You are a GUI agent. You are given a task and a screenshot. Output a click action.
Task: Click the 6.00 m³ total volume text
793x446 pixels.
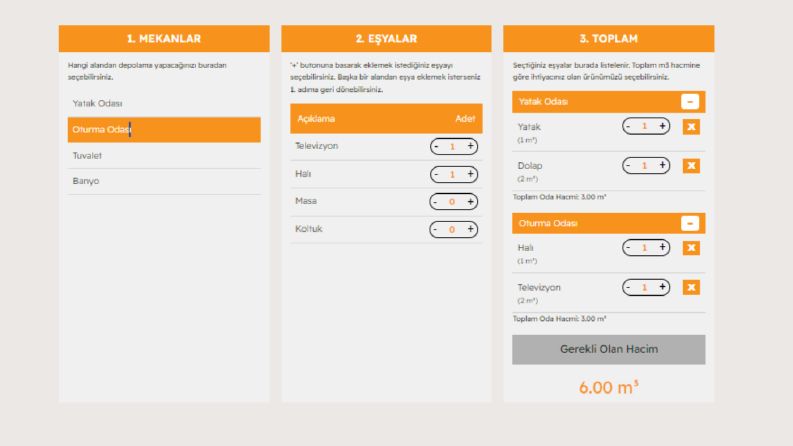(x=608, y=387)
